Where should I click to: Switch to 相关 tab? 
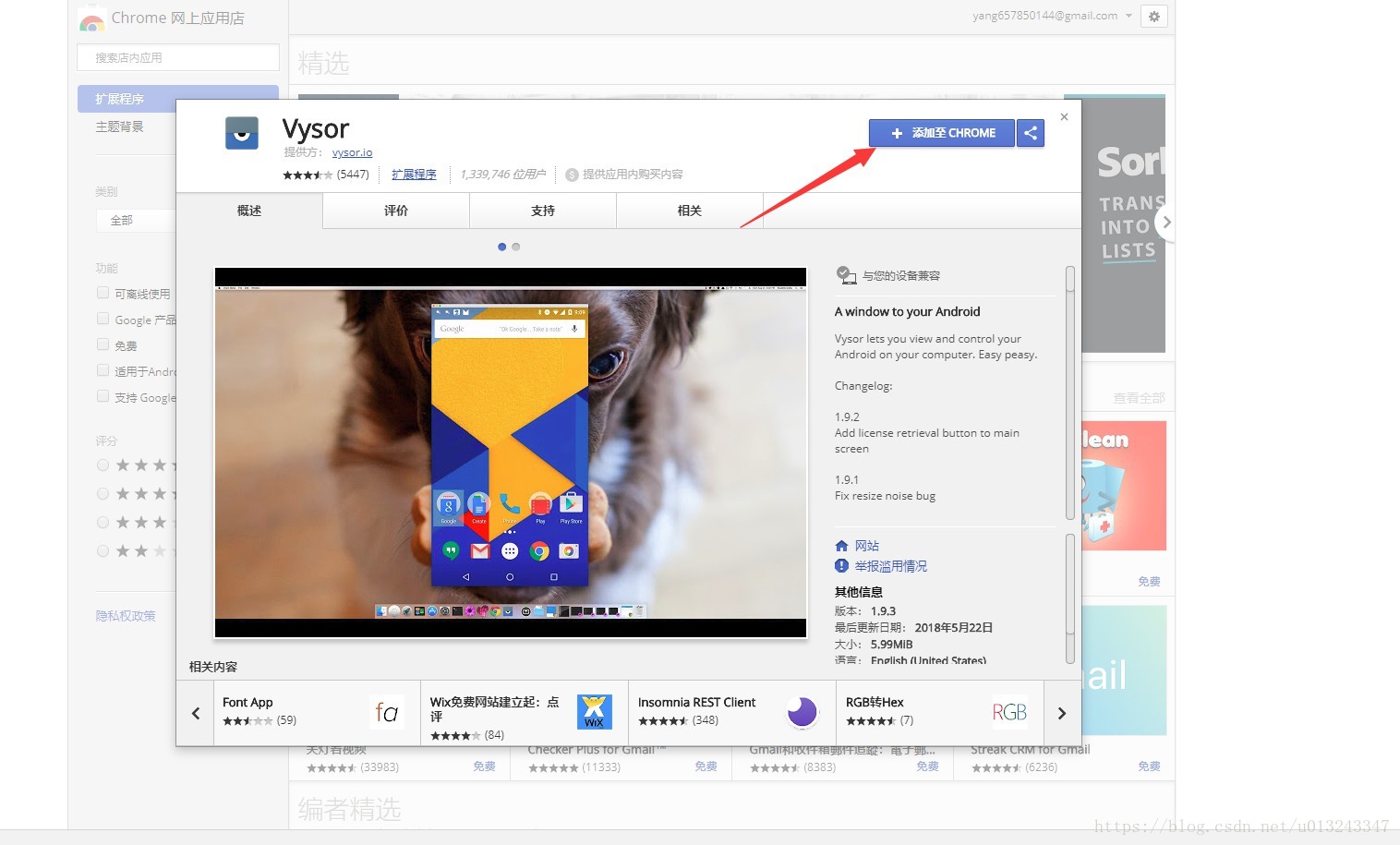[x=690, y=211]
